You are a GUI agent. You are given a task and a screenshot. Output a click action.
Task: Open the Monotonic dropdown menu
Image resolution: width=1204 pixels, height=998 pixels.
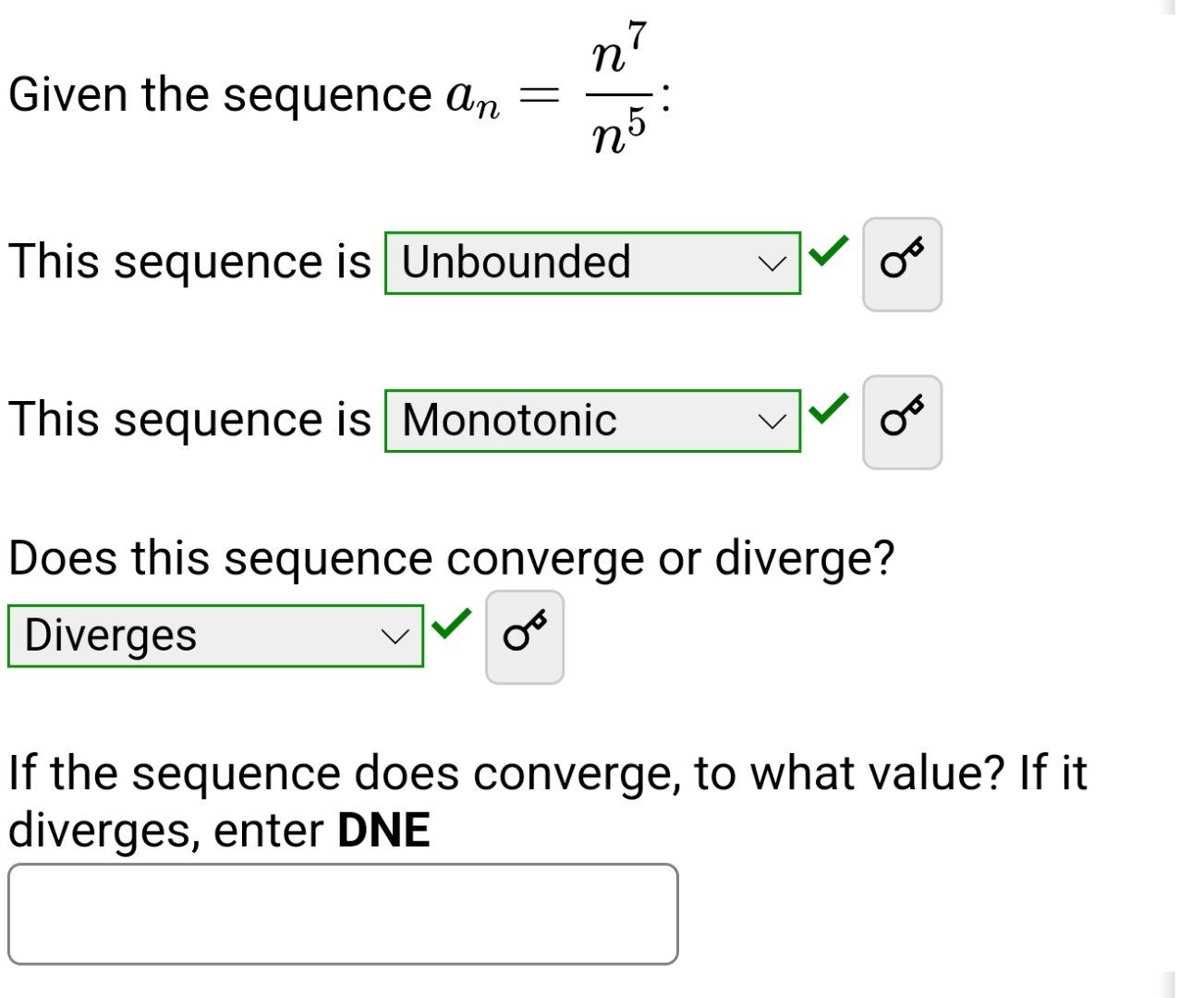click(x=592, y=420)
